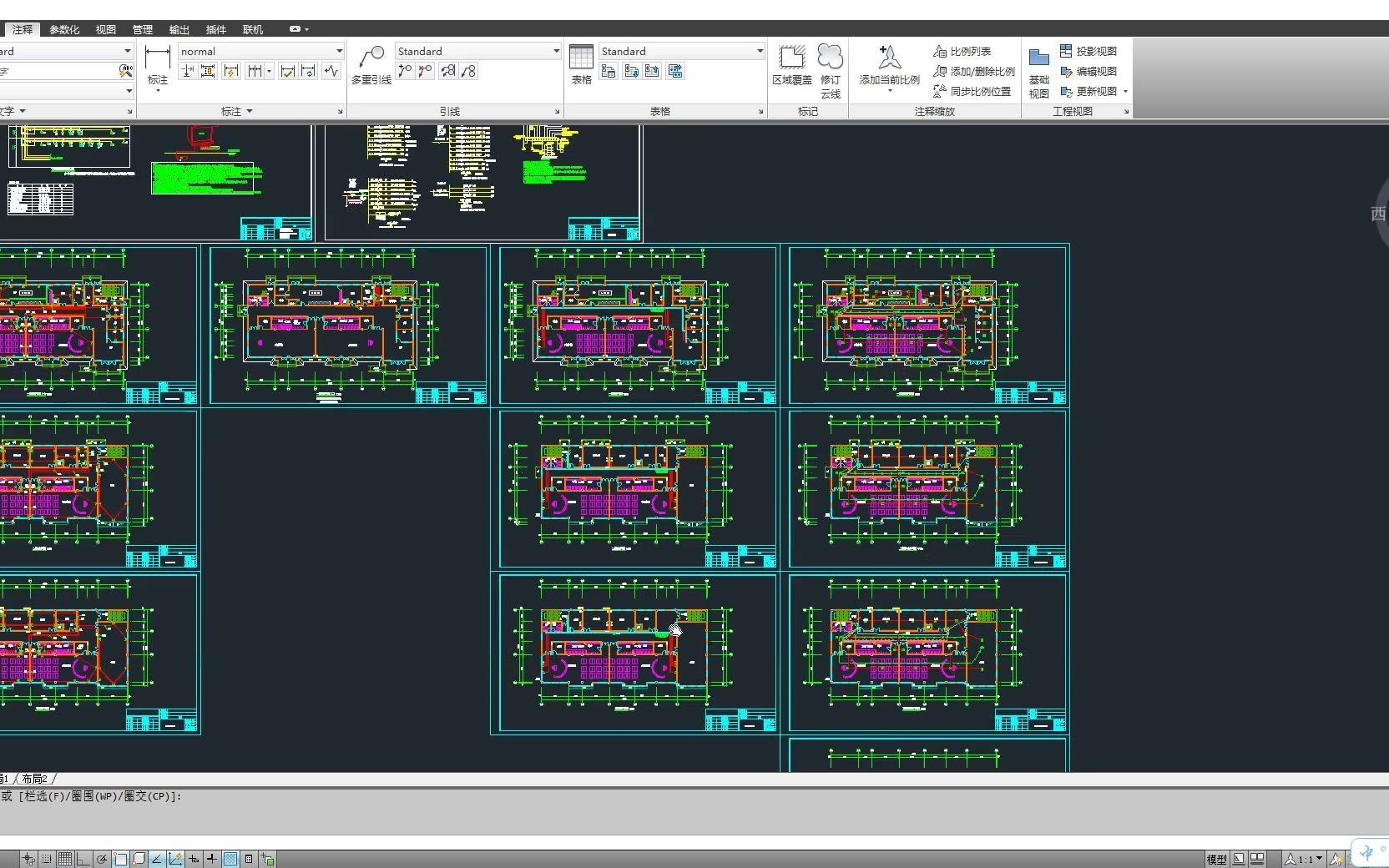Open the 管理 ribbon tab
1389x868 pixels.
(143, 29)
